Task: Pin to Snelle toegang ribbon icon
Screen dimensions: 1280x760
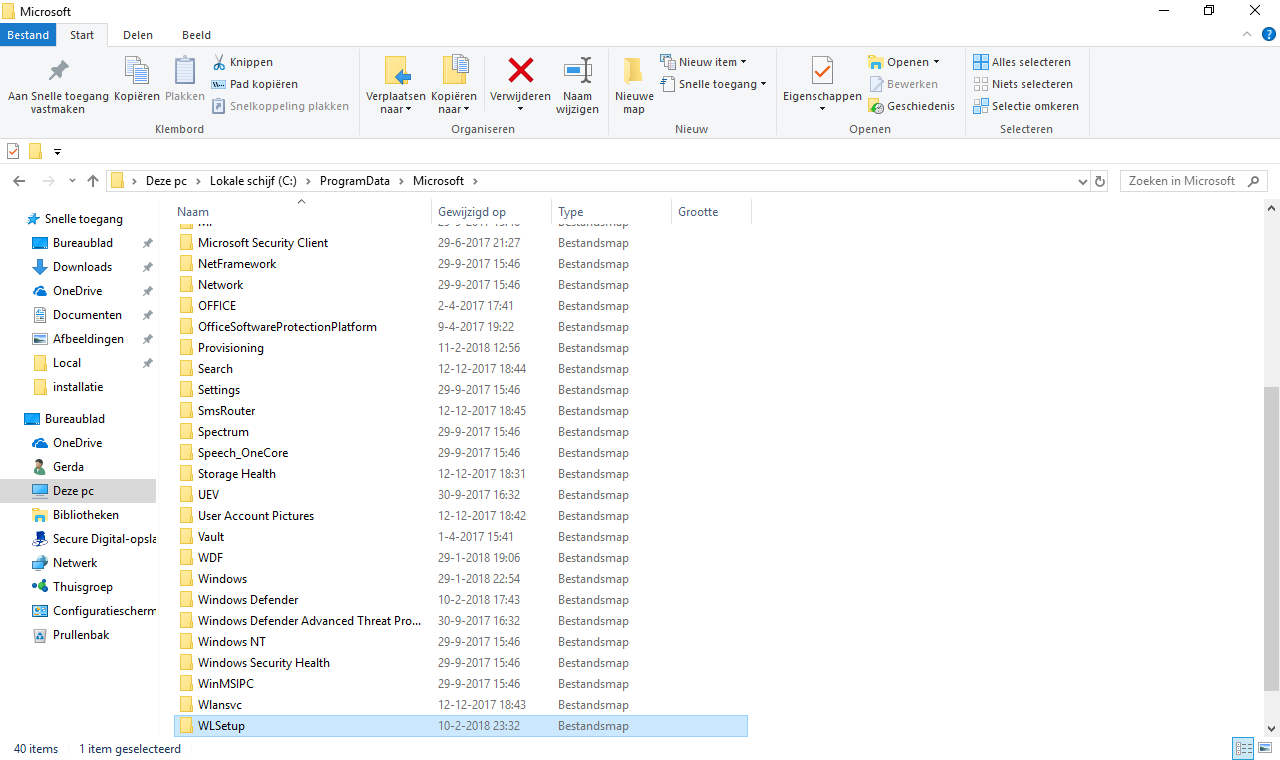Action: coord(58,71)
